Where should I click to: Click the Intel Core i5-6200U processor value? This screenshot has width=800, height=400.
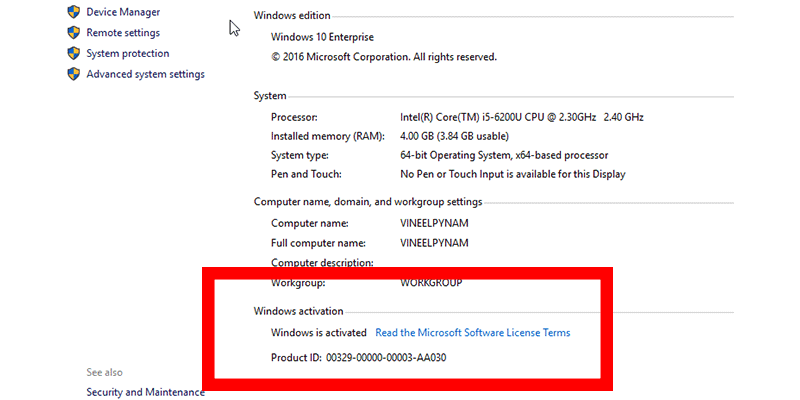click(521, 117)
